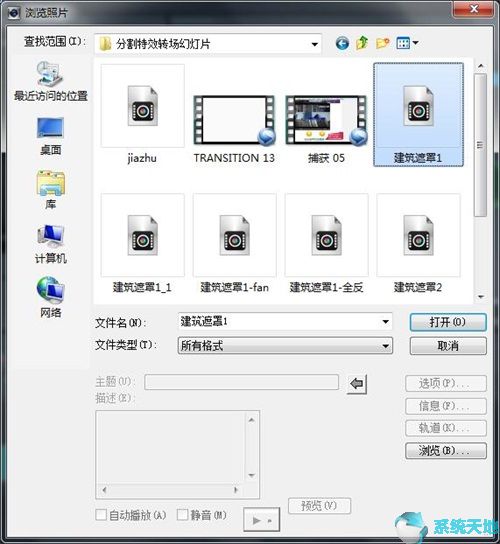Open Network (网络) location
The width and height of the screenshot is (500, 544).
(x=51, y=298)
